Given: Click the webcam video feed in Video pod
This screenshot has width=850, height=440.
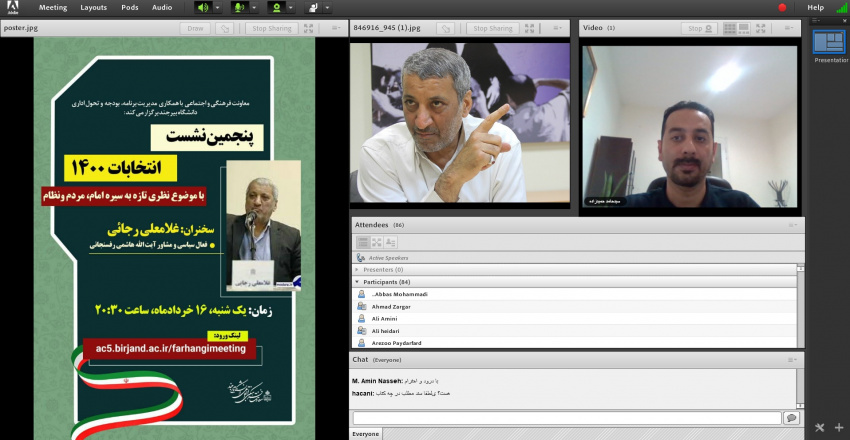Looking at the screenshot, I should (x=690, y=126).
